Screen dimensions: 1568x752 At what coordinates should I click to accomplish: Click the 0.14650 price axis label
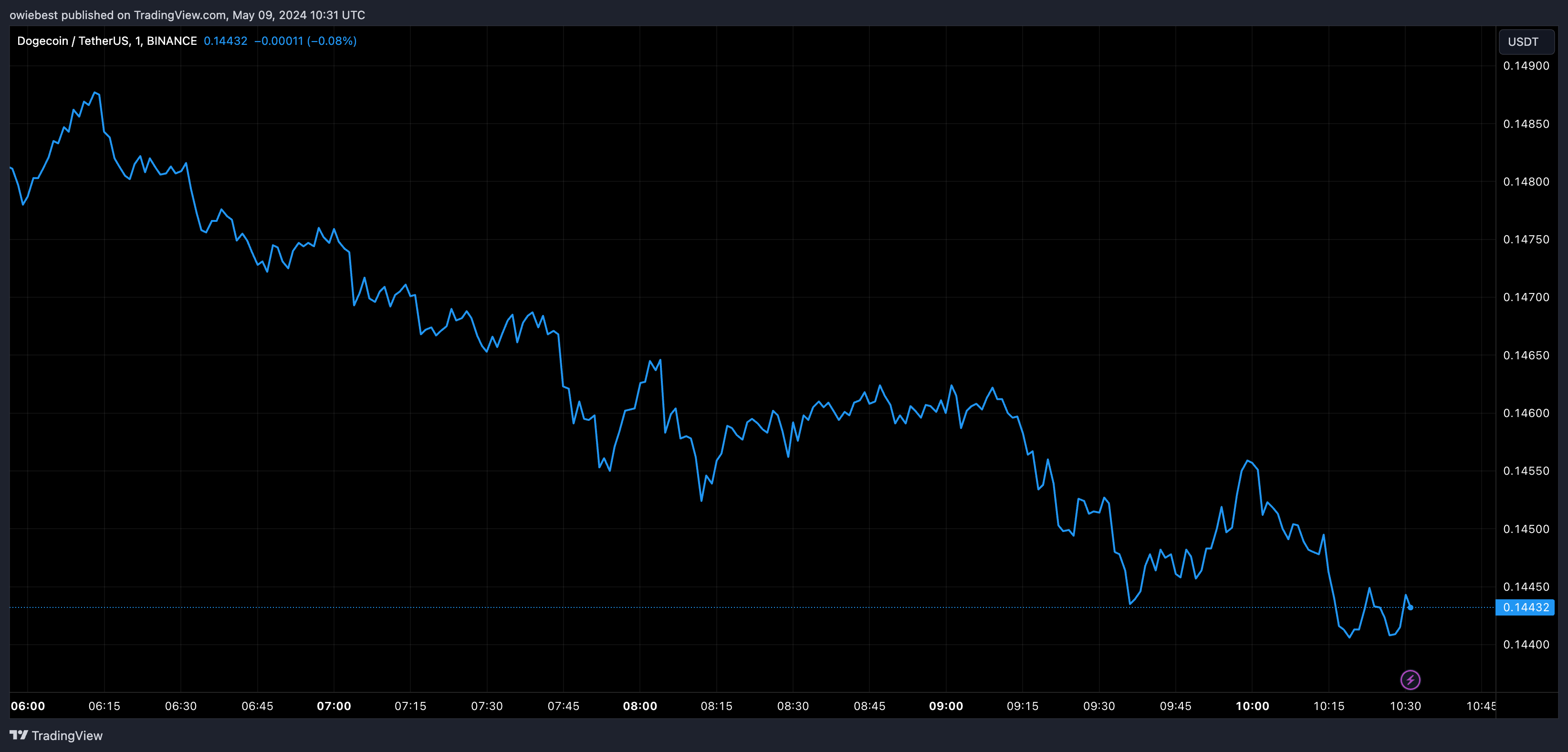pyautogui.click(x=1526, y=355)
